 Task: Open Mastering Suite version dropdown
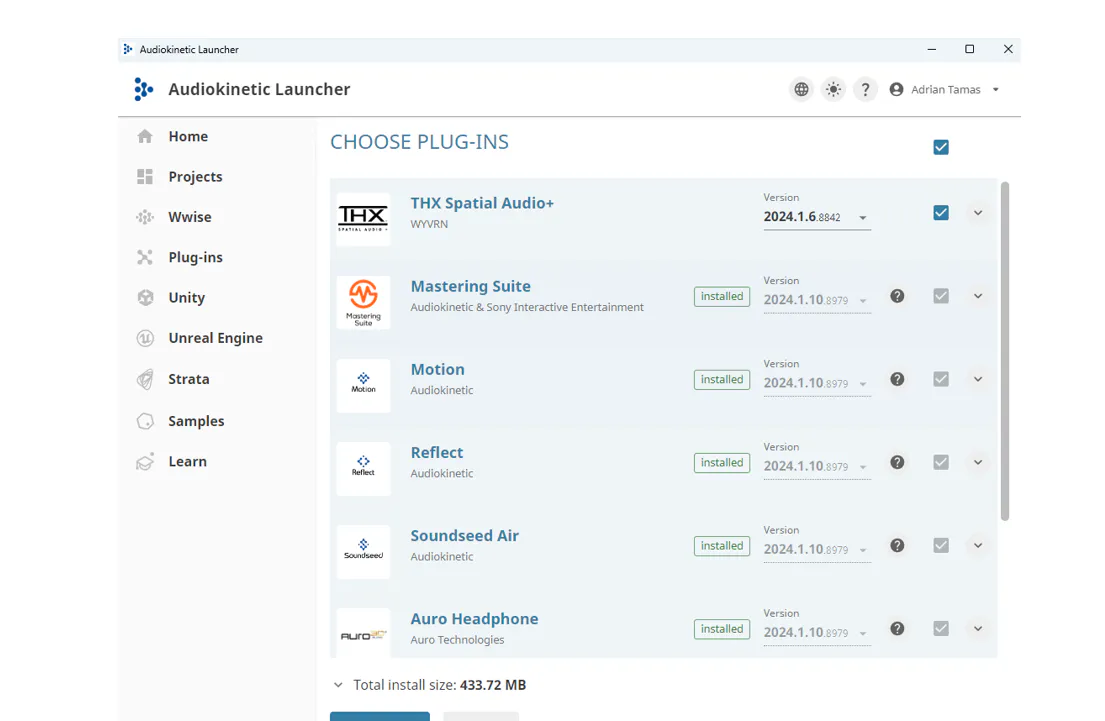point(817,301)
